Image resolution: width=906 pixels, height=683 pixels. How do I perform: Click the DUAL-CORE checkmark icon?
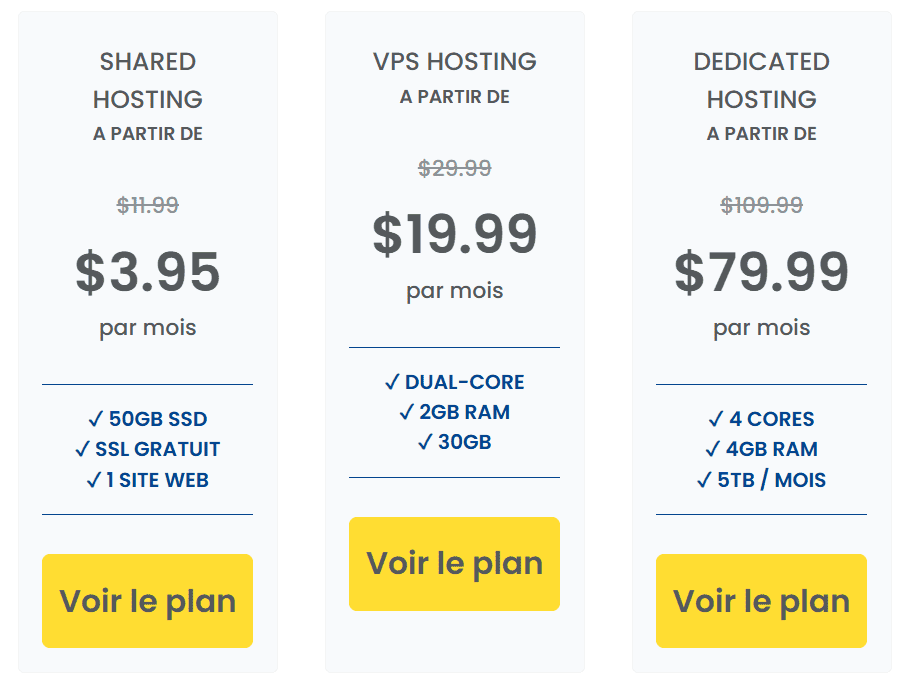(392, 382)
